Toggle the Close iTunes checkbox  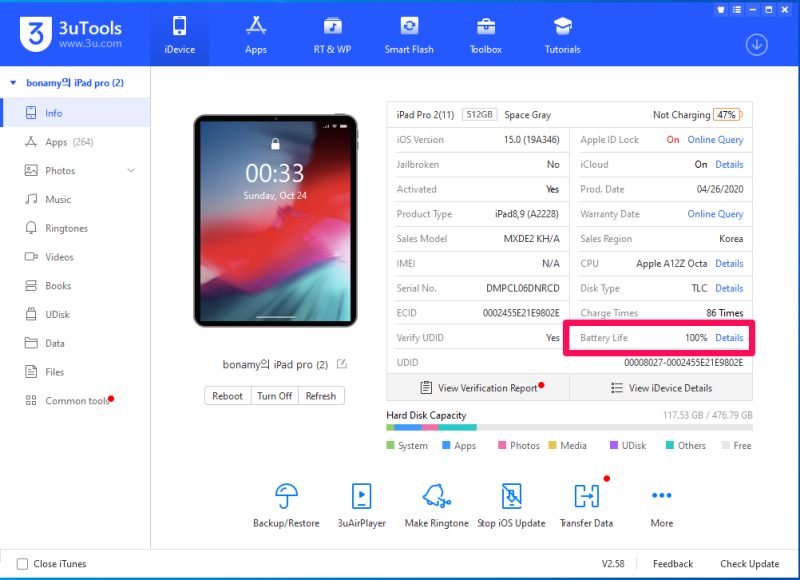coord(22,564)
